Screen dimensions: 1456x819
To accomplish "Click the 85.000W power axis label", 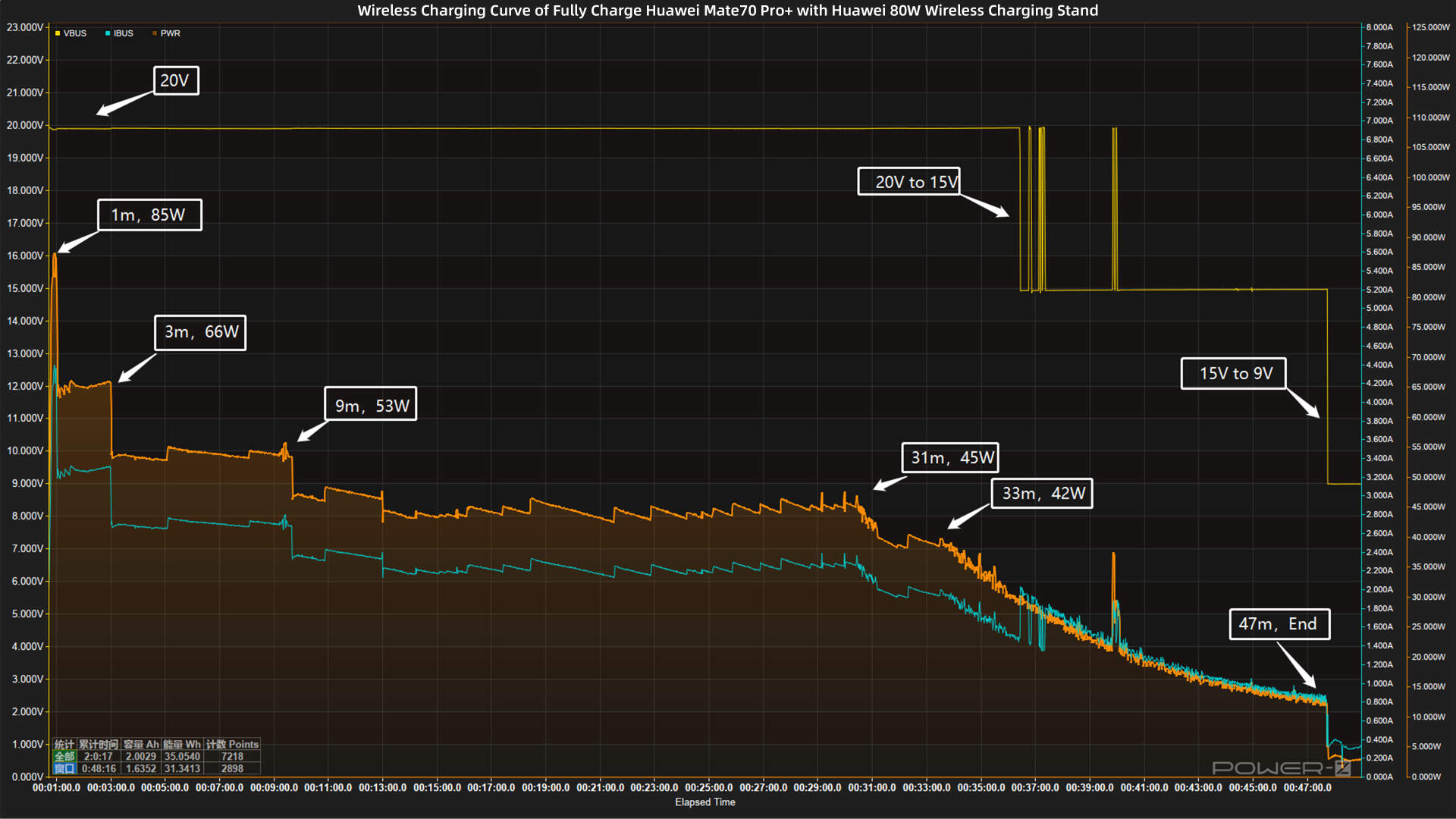I will tap(1429, 267).
